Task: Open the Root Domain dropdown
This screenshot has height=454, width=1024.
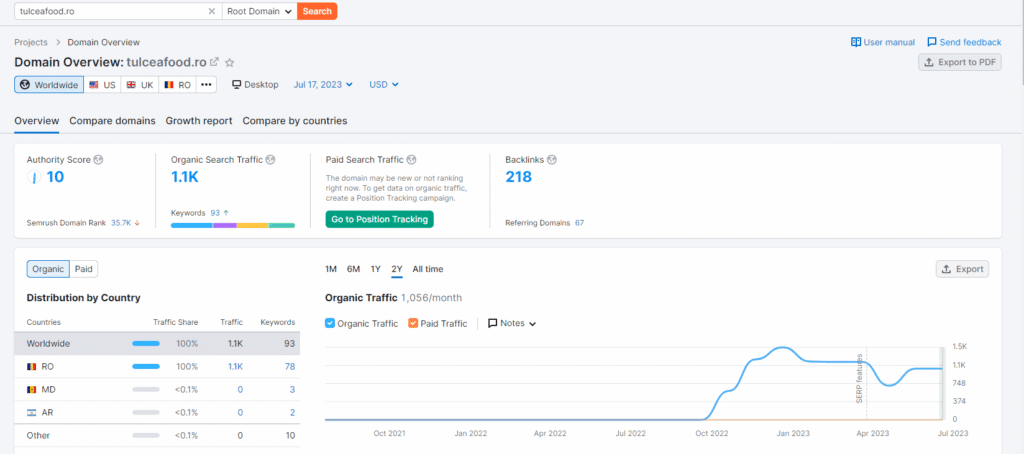Action: point(259,11)
